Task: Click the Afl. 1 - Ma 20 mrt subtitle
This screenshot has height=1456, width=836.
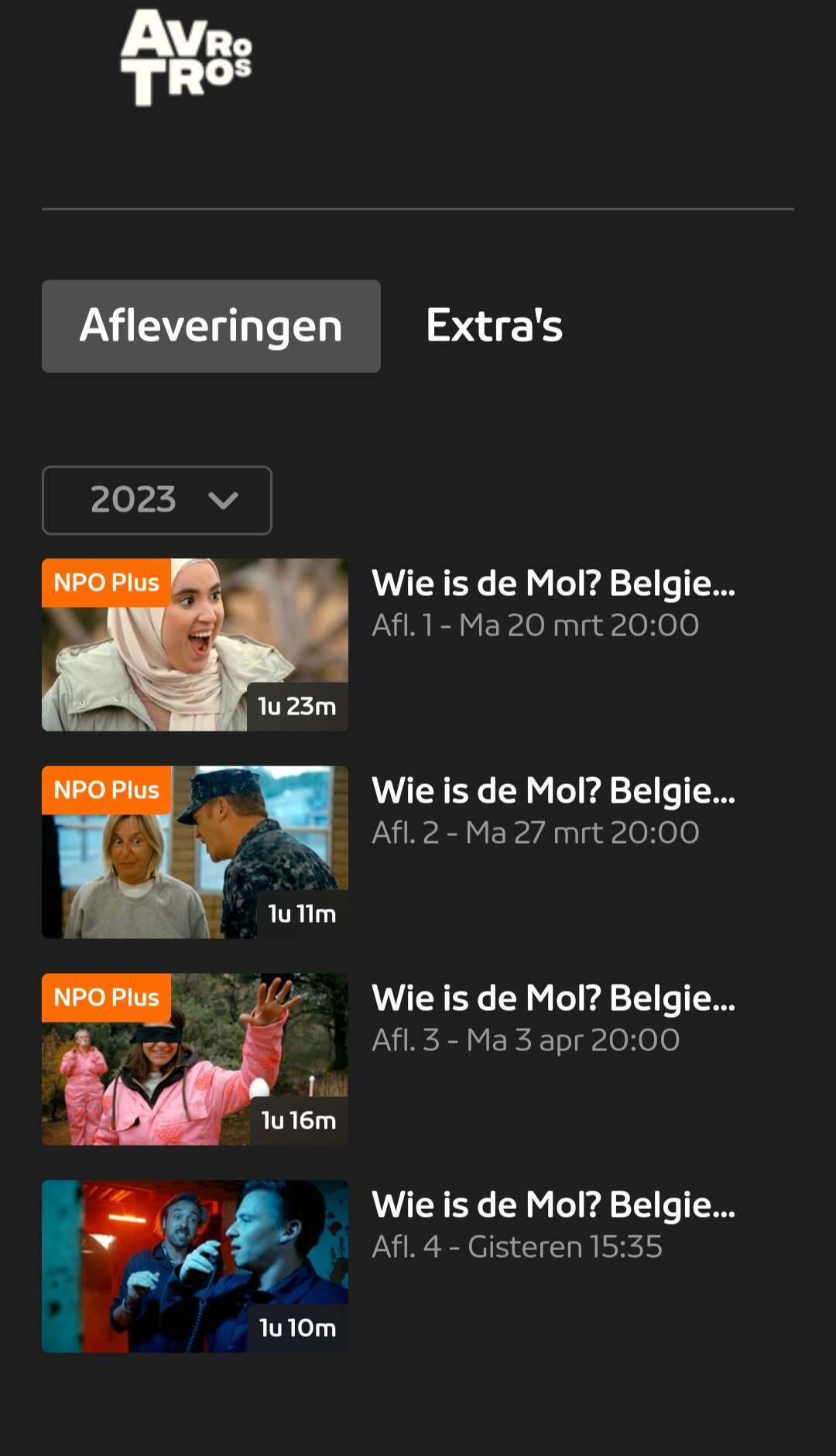Action: pyautogui.click(x=536, y=625)
